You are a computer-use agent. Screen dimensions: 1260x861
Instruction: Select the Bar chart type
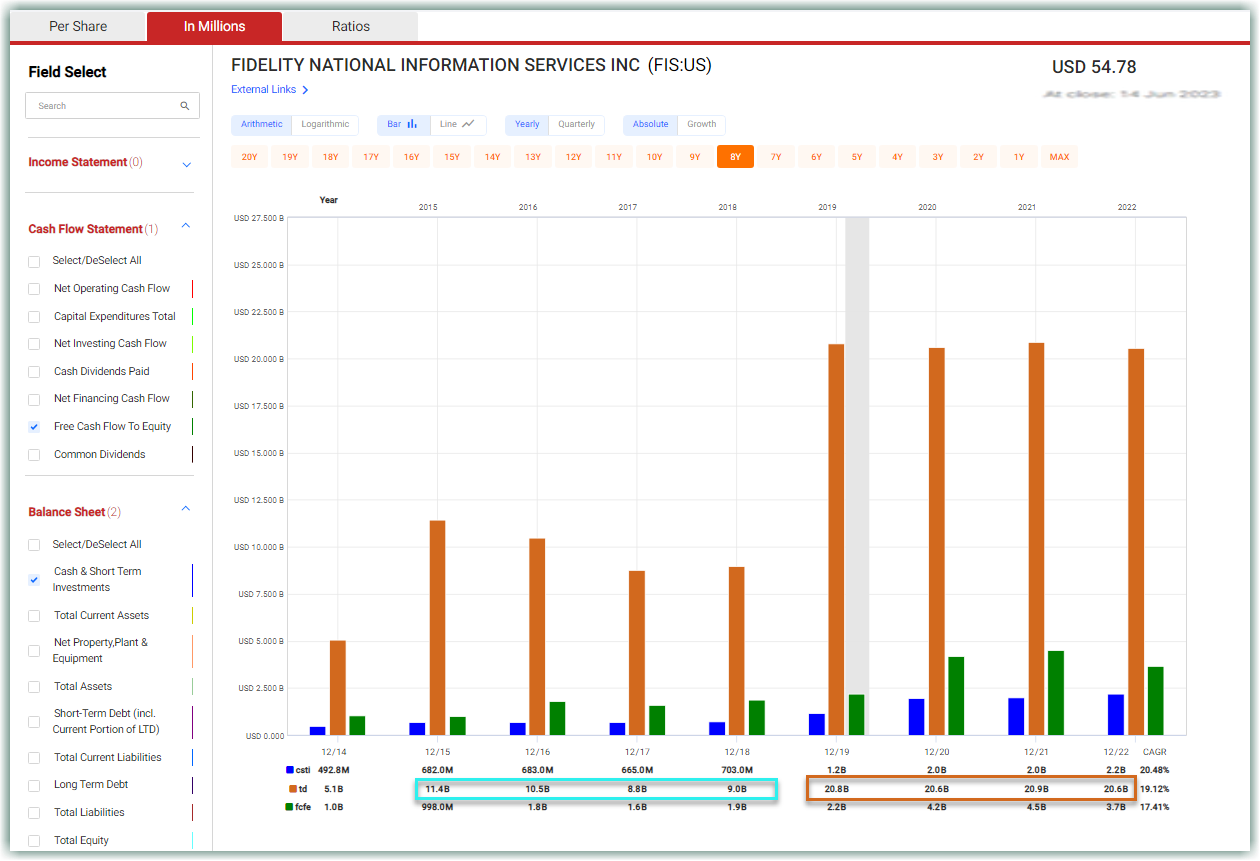click(x=403, y=125)
